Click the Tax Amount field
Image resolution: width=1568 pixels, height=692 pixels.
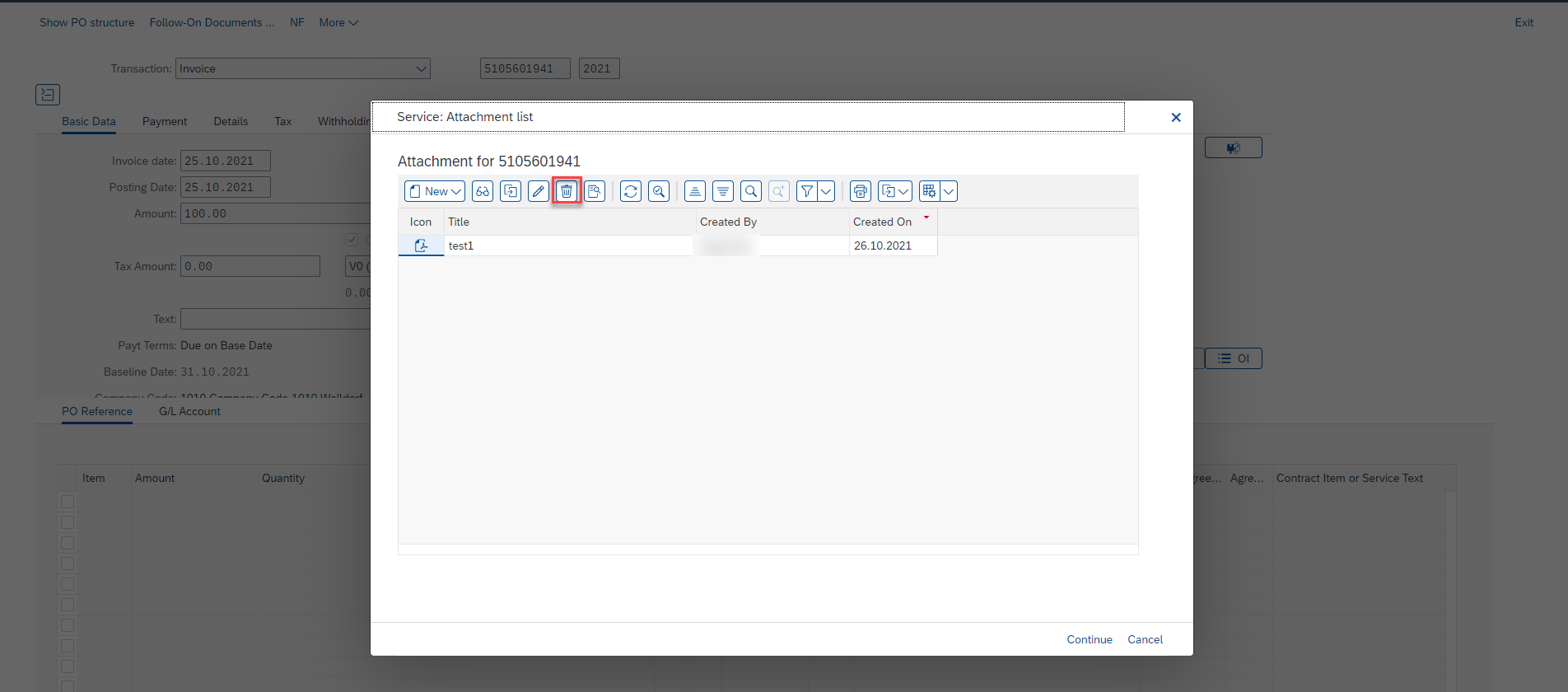coord(250,266)
